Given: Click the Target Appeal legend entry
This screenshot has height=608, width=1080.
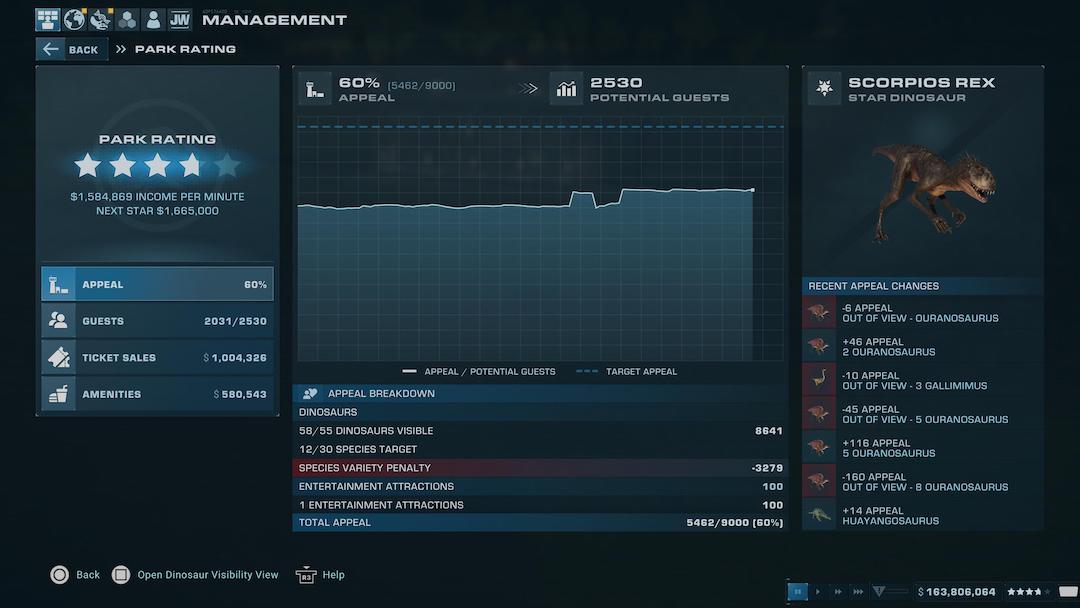Looking at the screenshot, I should coord(626,371).
